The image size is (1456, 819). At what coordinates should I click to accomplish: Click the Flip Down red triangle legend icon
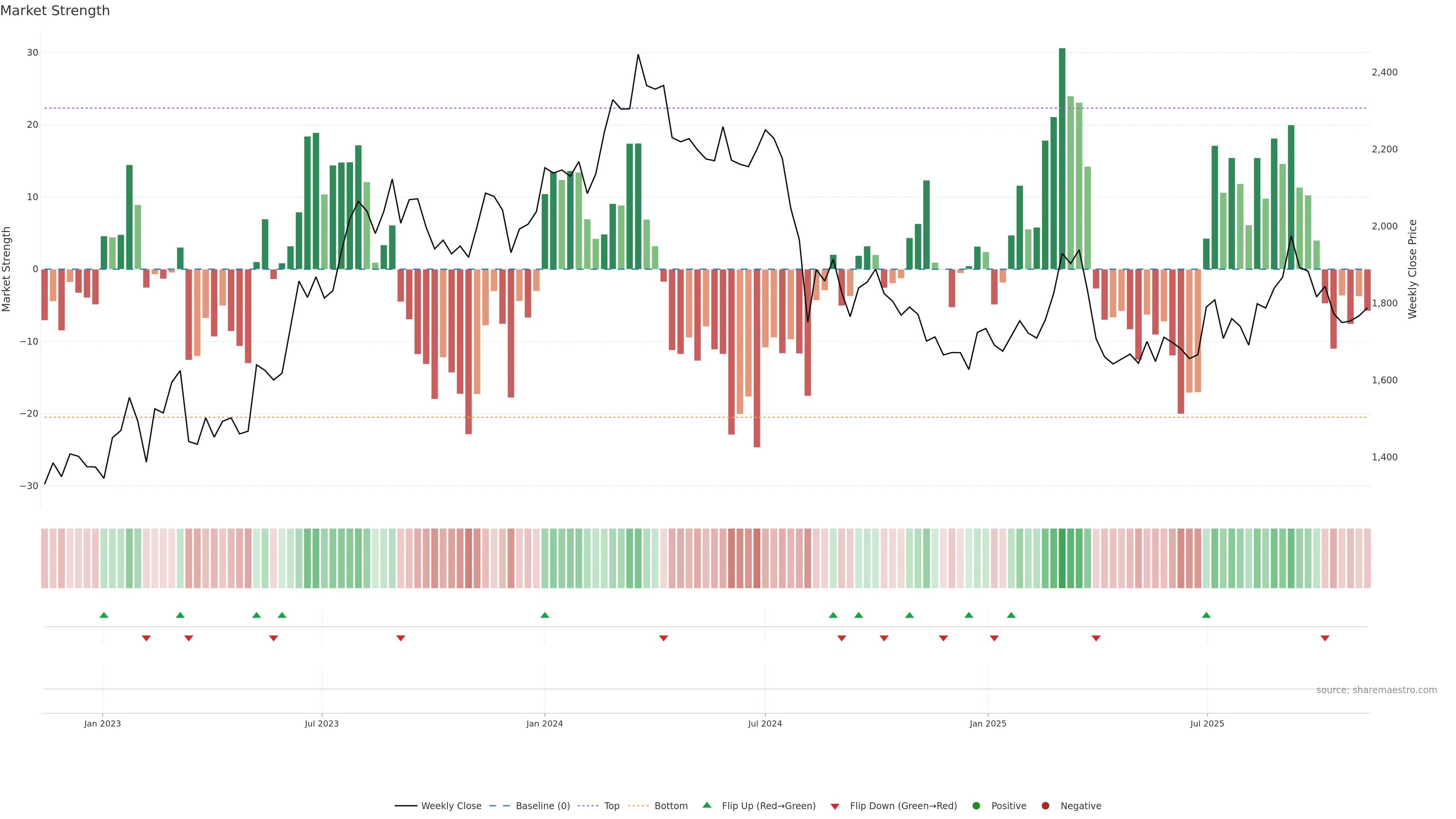pos(835,806)
